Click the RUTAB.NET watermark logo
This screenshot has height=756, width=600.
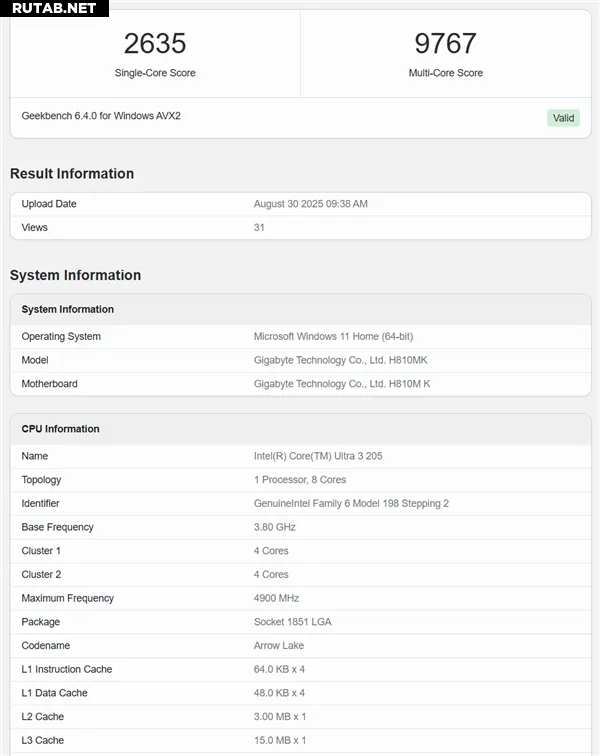[54, 8]
